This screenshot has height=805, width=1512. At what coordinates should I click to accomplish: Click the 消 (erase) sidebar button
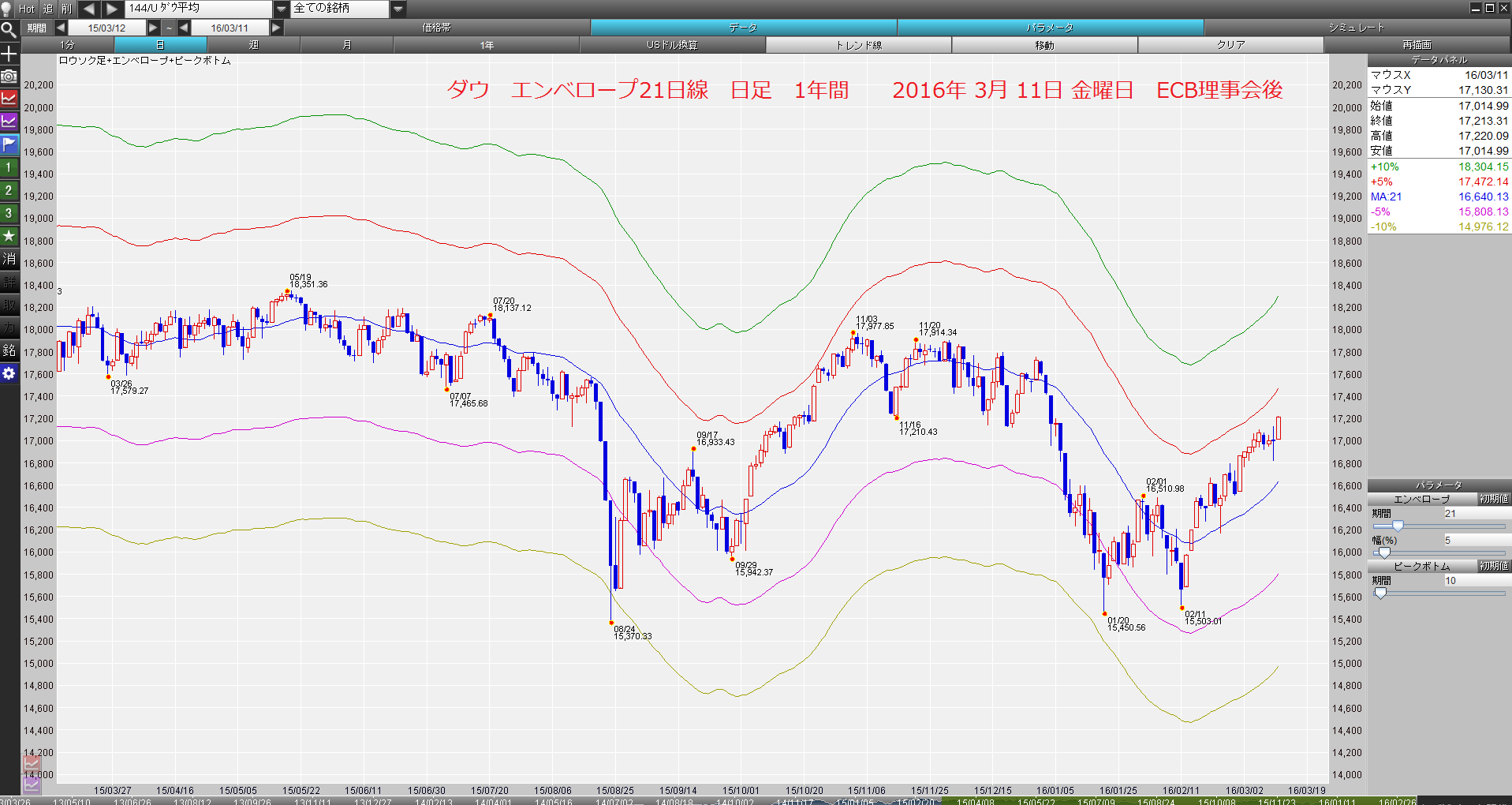click(9, 259)
